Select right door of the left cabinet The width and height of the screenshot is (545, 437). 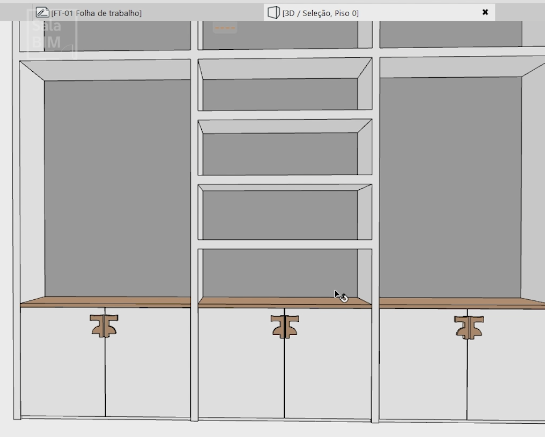tap(148, 362)
